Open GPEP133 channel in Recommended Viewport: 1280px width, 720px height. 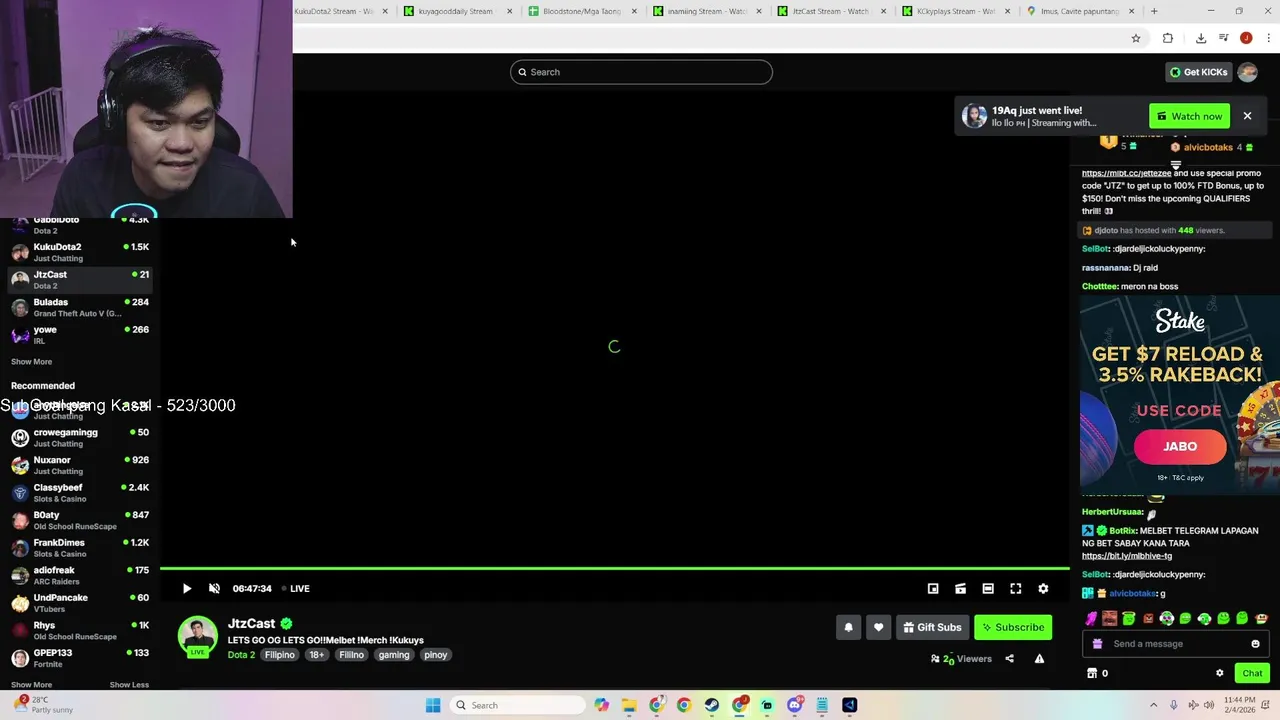point(80,657)
